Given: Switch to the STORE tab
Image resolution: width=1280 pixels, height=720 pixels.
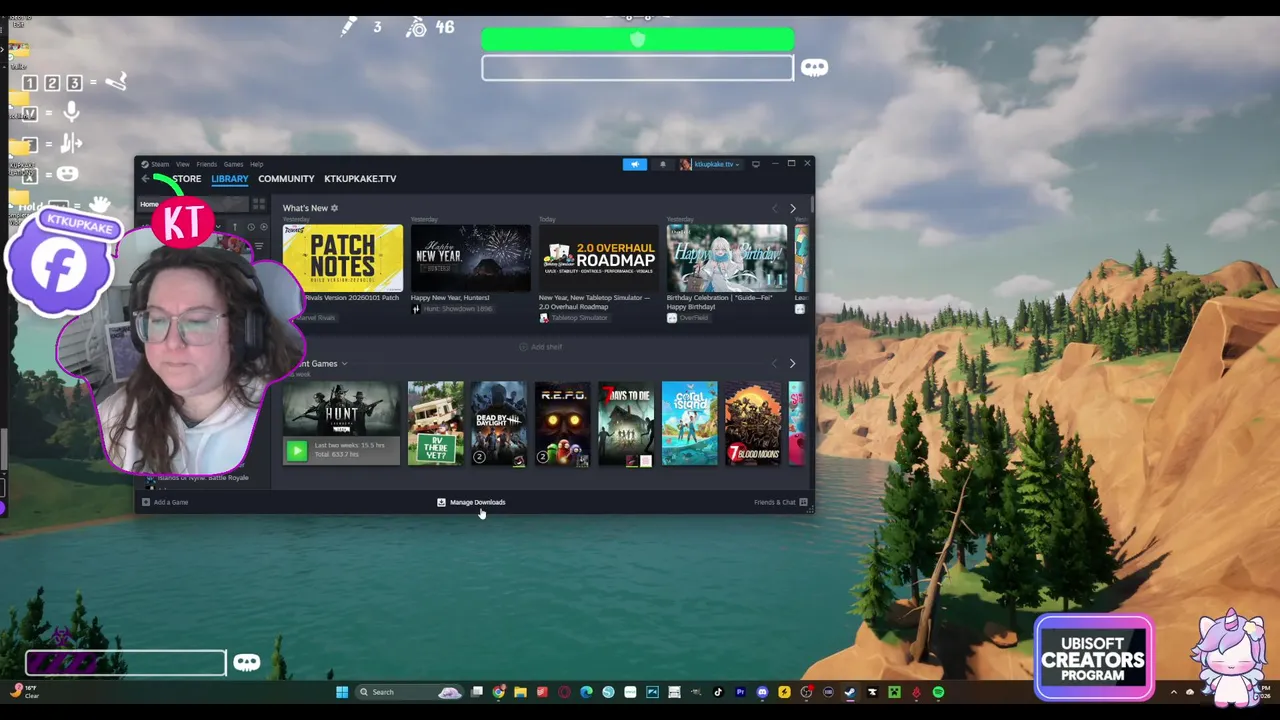Looking at the screenshot, I should tap(186, 179).
